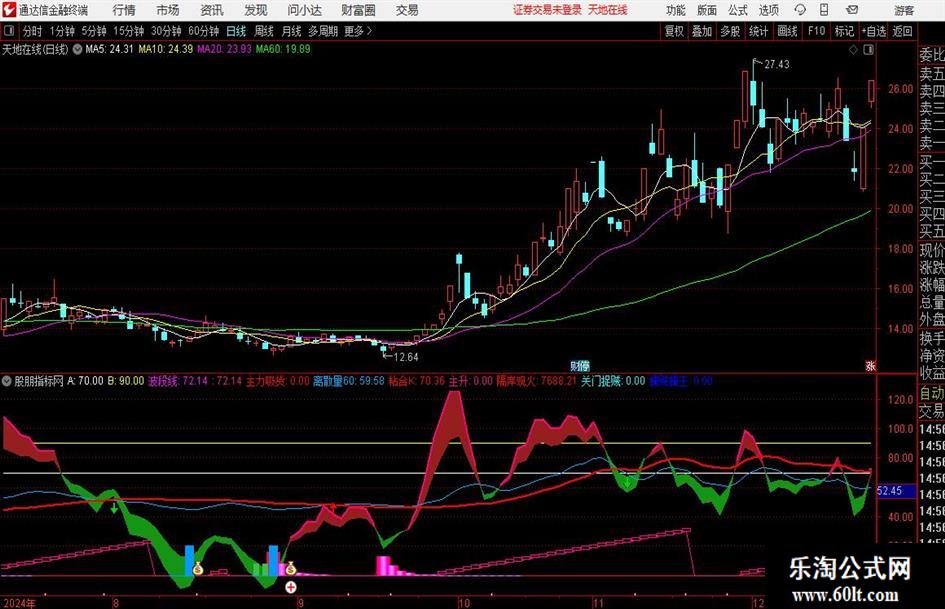Add stock with +自选 button
This screenshot has width=945, height=609.
pyautogui.click(x=873, y=31)
